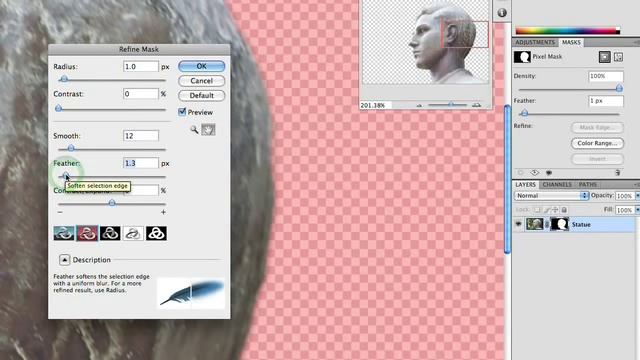Click the Pixel Mask thumbnail in Masks panel
Screen dimensions: 640x360
point(522,57)
